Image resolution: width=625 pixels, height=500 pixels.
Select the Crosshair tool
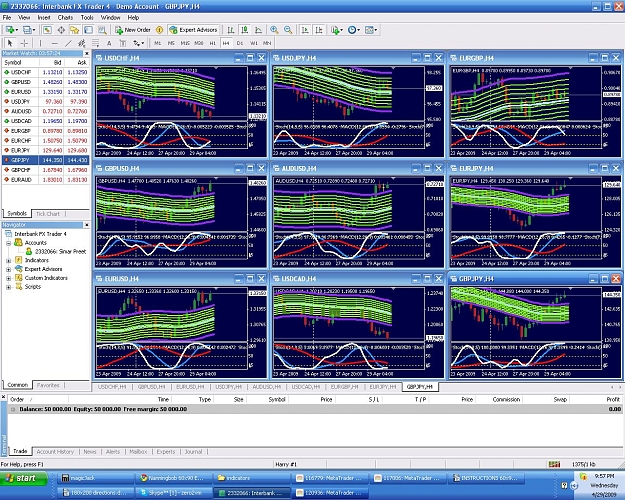point(24,43)
